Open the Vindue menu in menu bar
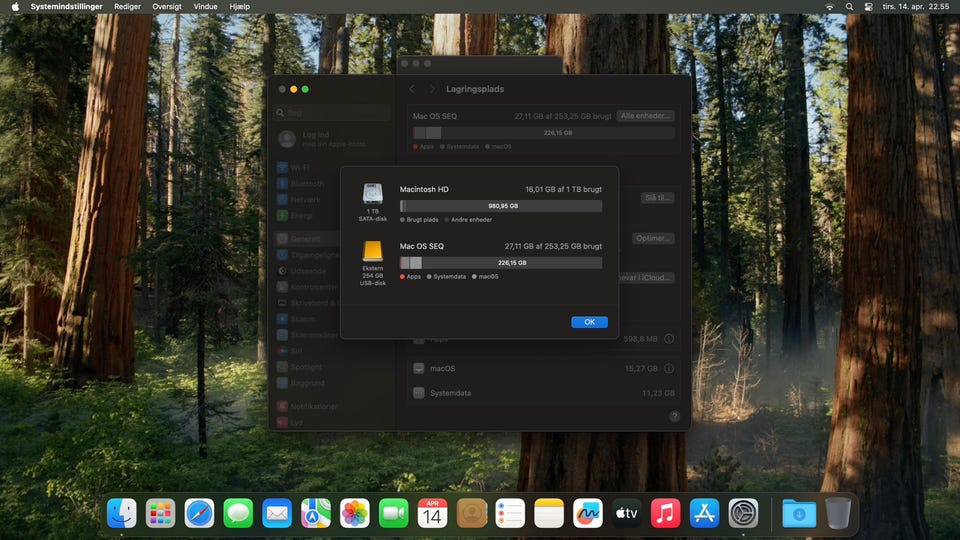960x540 pixels. pos(205,6)
